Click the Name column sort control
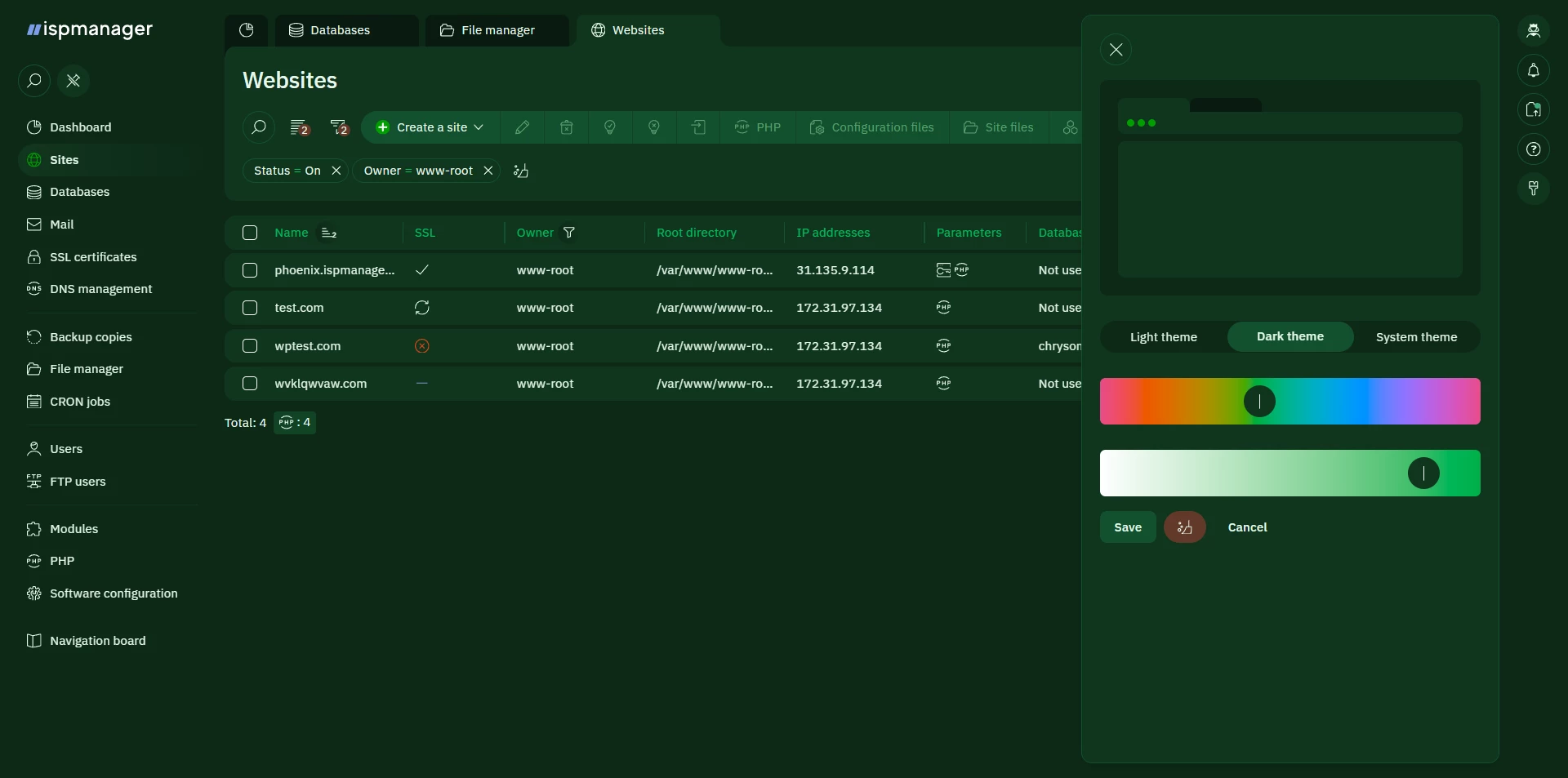 tap(330, 233)
